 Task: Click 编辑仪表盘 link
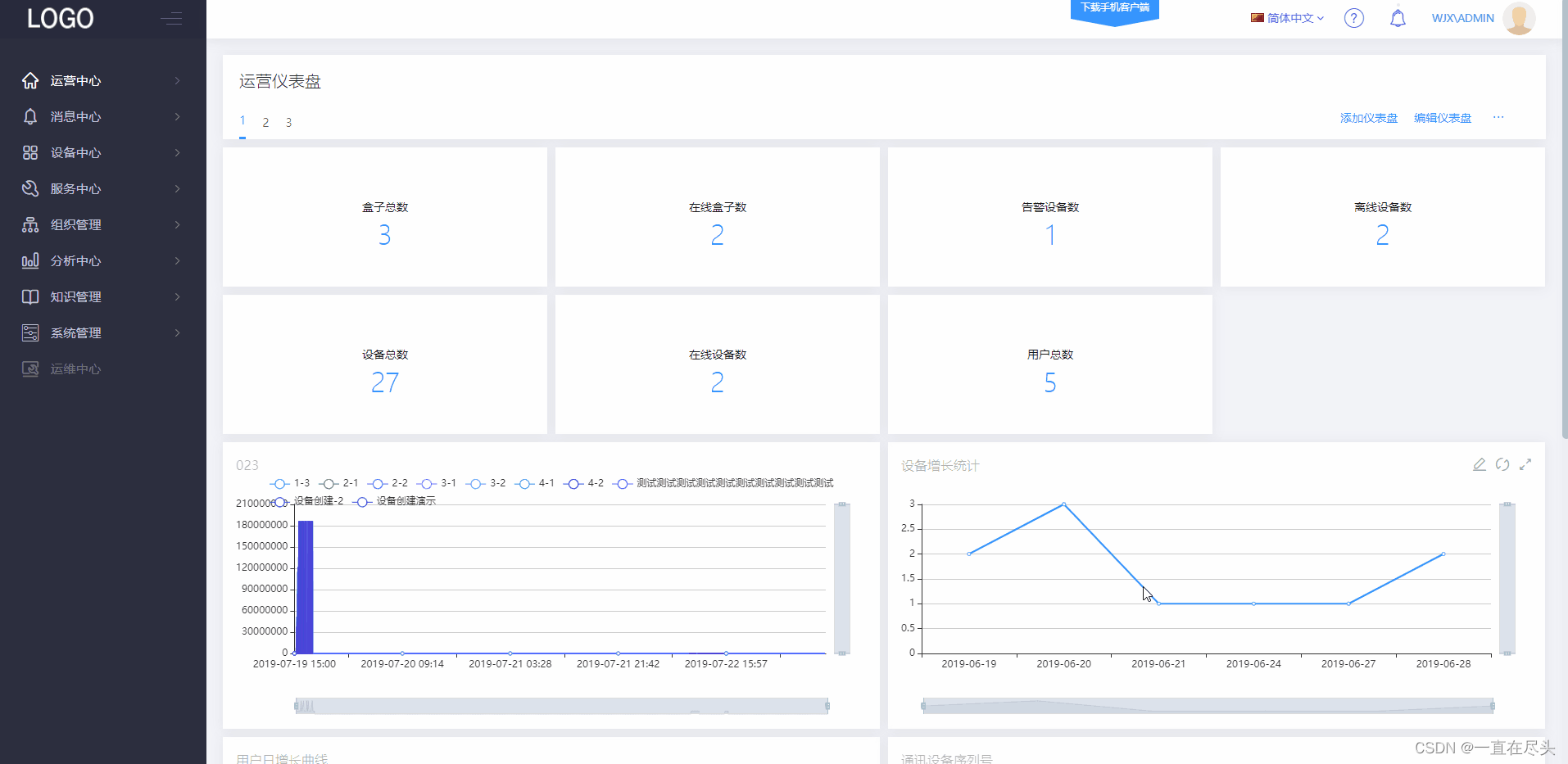[1443, 118]
